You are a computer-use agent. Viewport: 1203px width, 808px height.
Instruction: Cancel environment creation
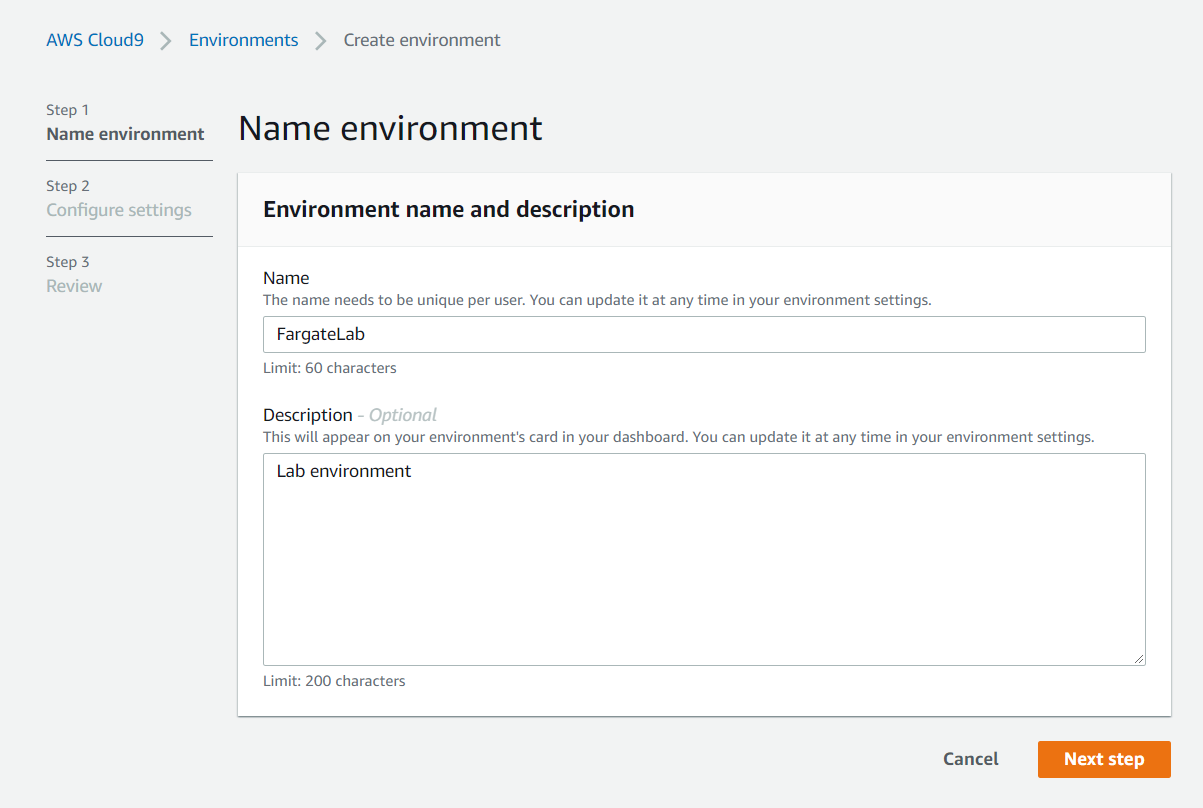click(x=971, y=759)
